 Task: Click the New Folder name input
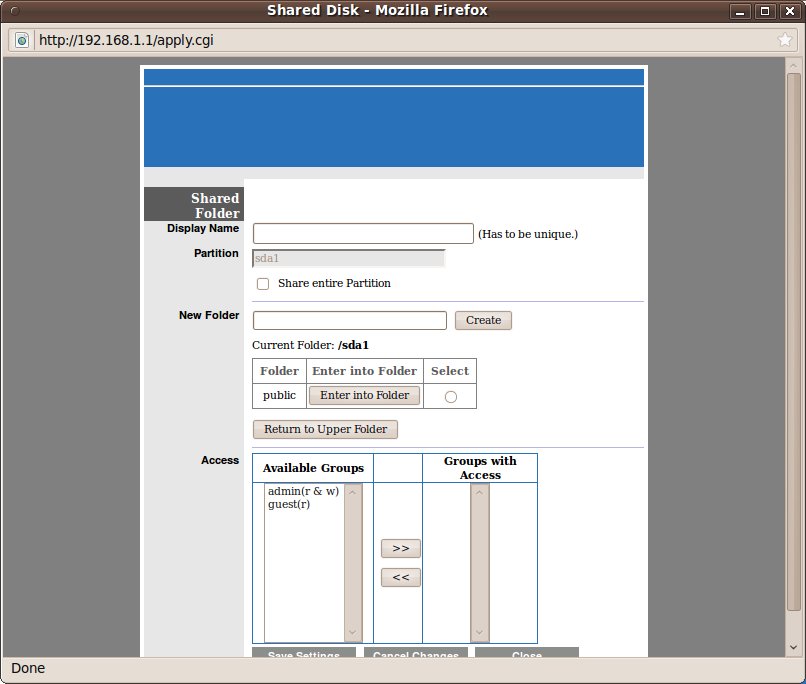pos(349,320)
